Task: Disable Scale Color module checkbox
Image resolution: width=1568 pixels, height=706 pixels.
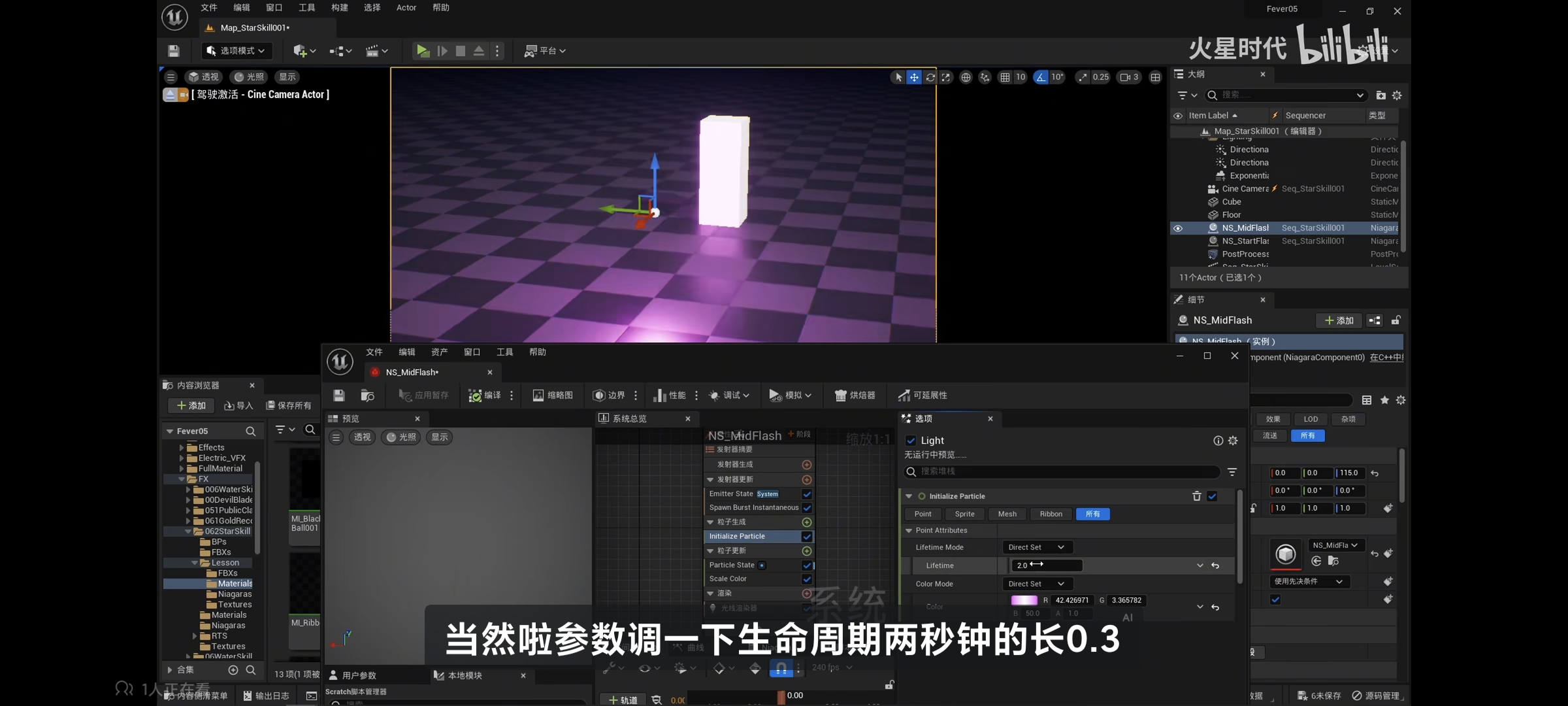Action: 807,579
